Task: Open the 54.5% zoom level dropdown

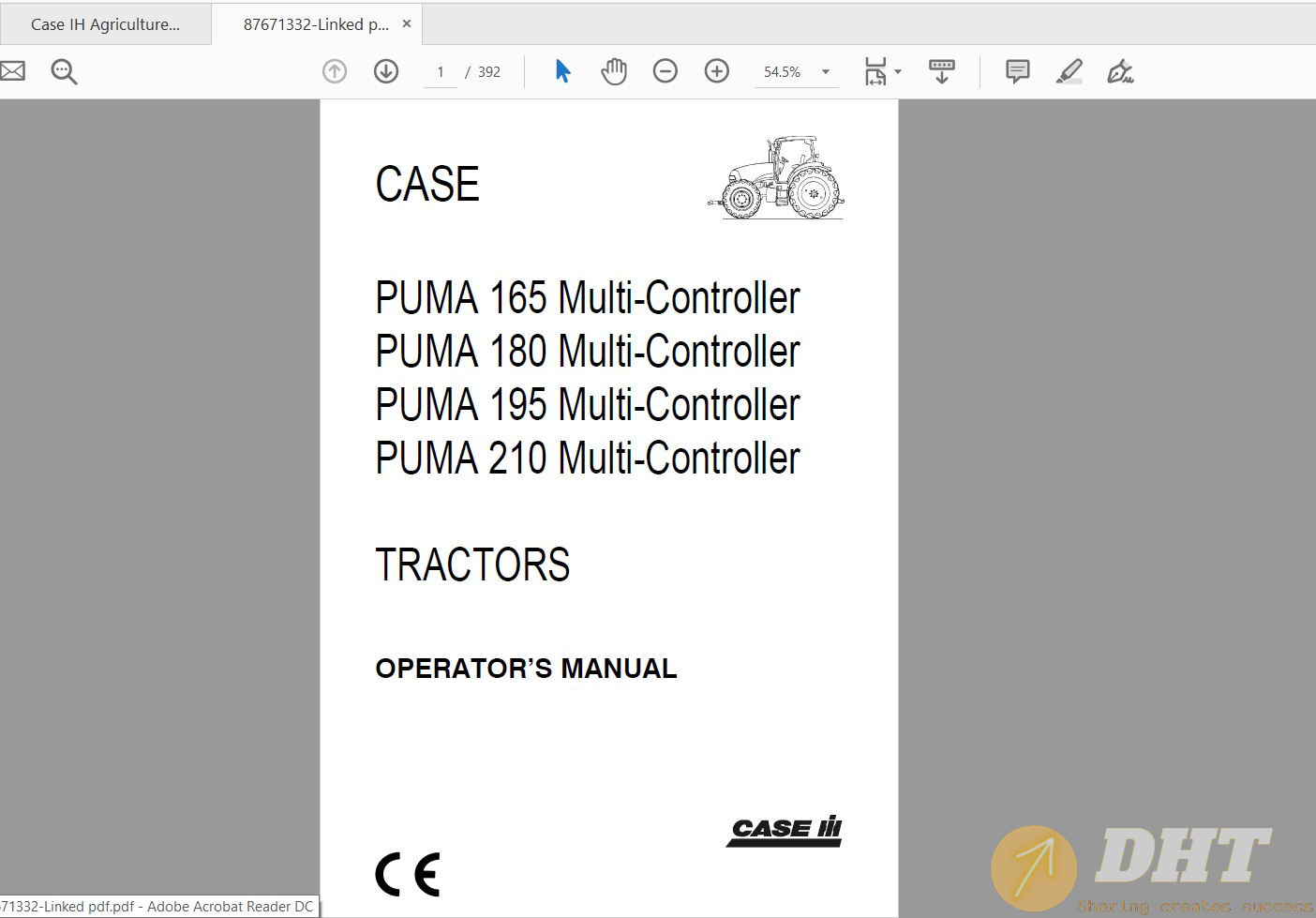Action: click(826, 71)
